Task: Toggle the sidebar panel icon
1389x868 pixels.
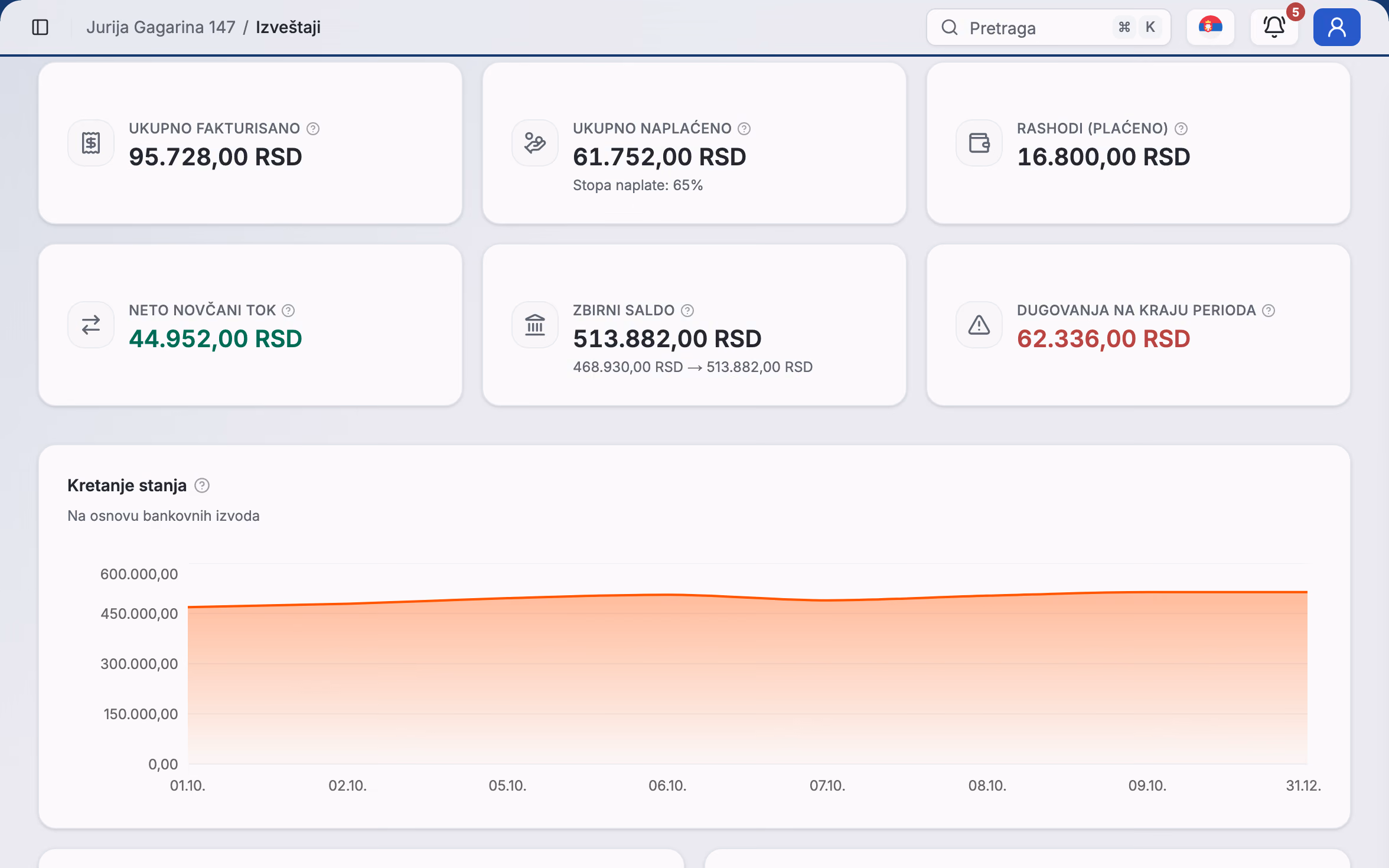Action: 40,27
